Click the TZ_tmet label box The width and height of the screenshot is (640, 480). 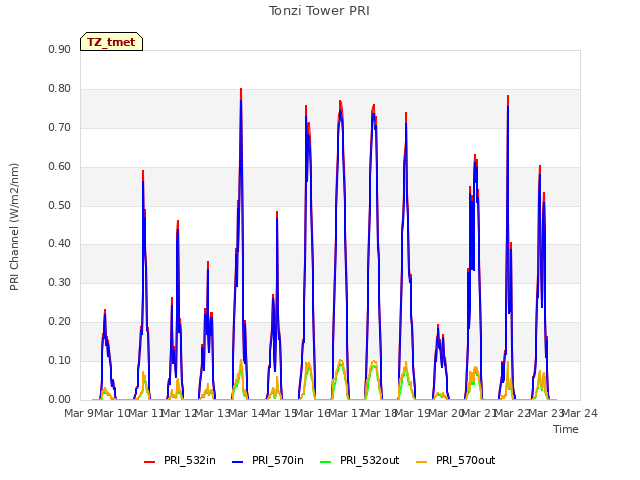pyautogui.click(x=111, y=42)
